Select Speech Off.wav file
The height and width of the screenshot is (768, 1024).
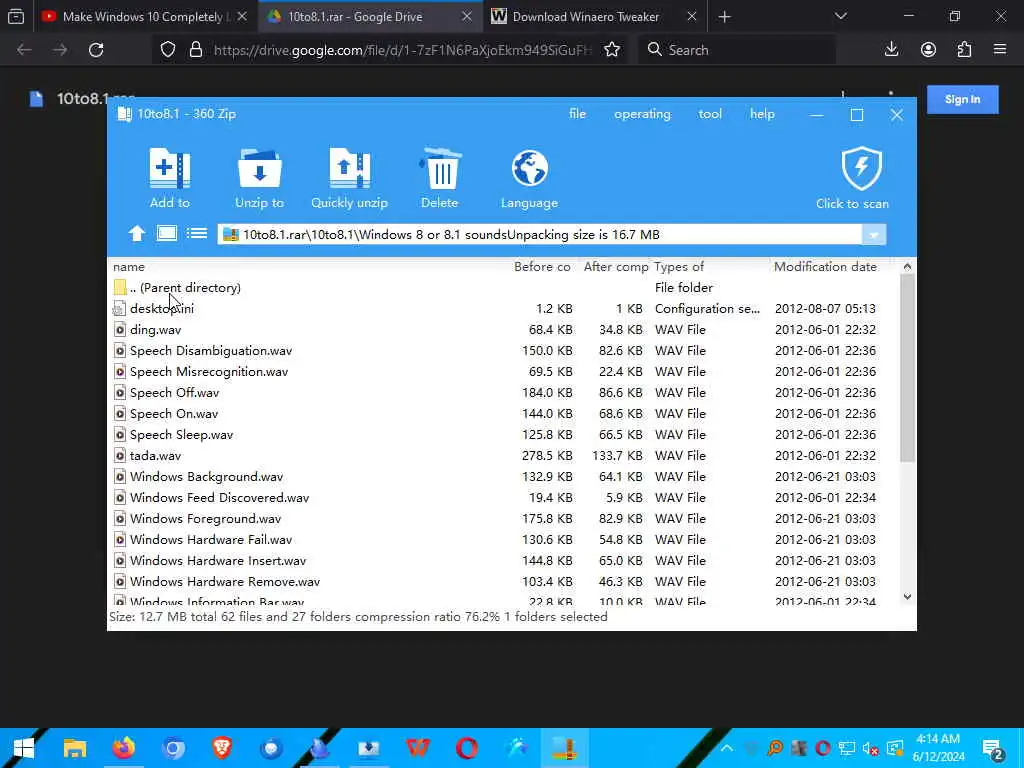click(x=503, y=392)
